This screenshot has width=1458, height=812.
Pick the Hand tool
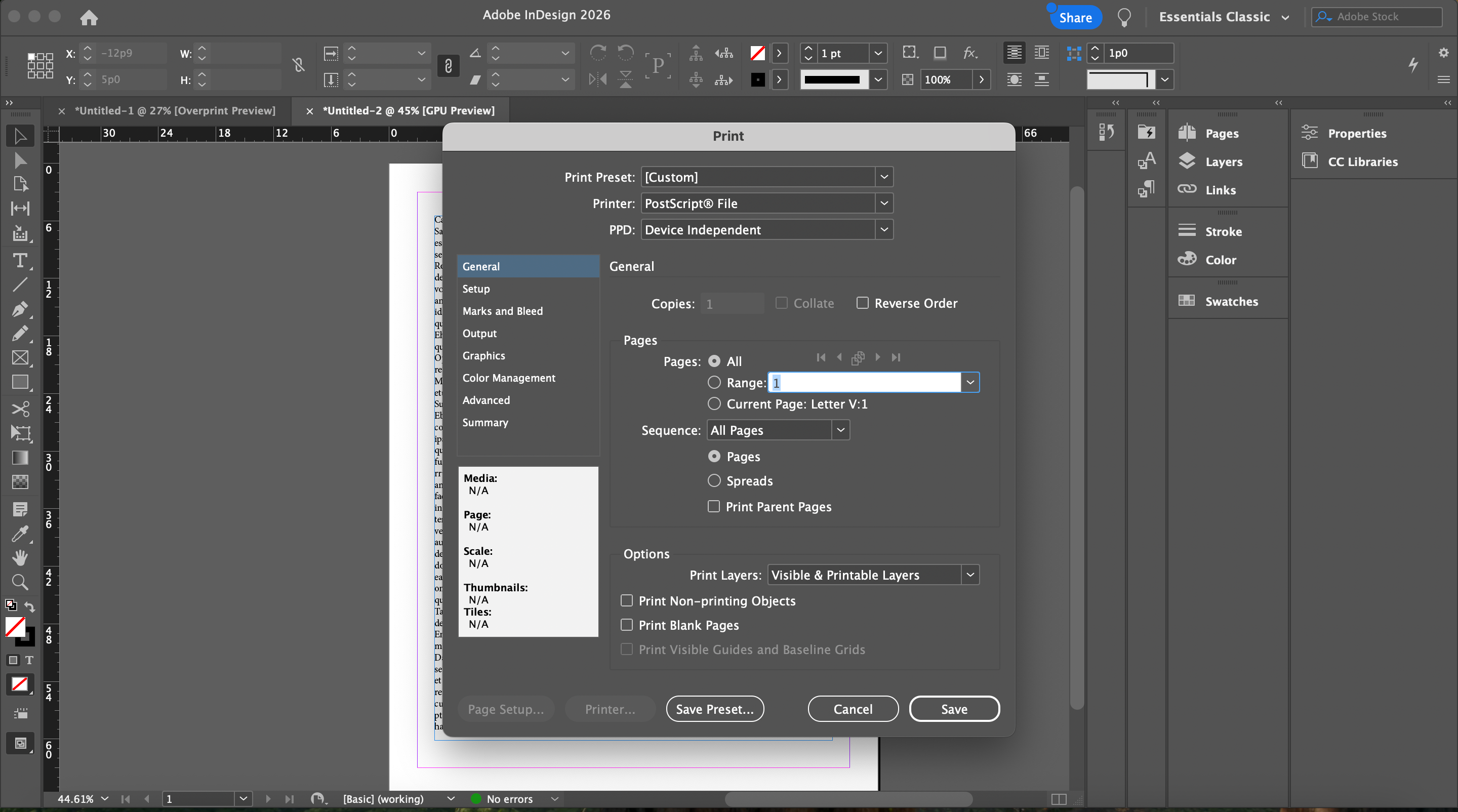(20, 557)
